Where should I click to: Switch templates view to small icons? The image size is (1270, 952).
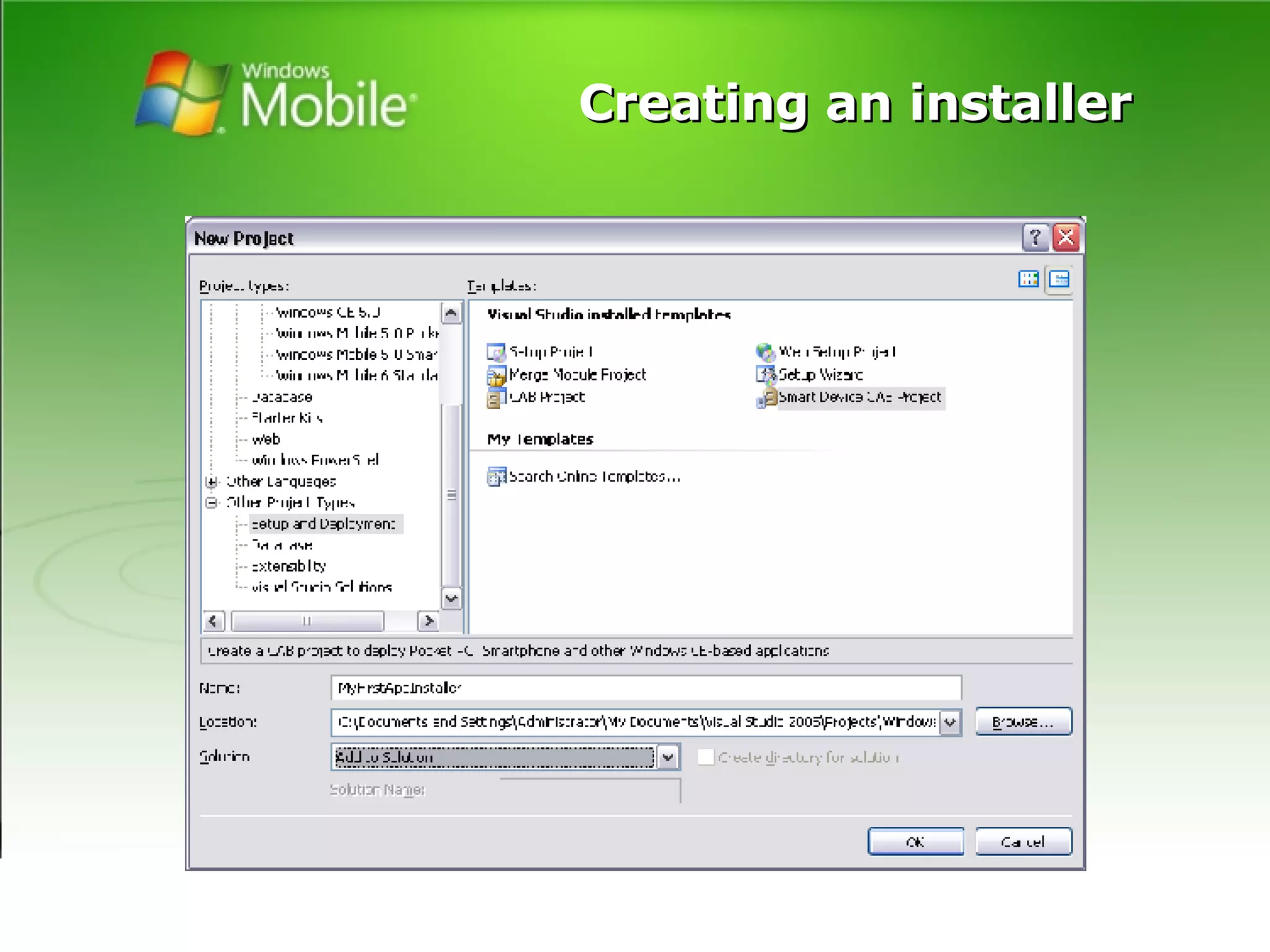pos(1059,280)
